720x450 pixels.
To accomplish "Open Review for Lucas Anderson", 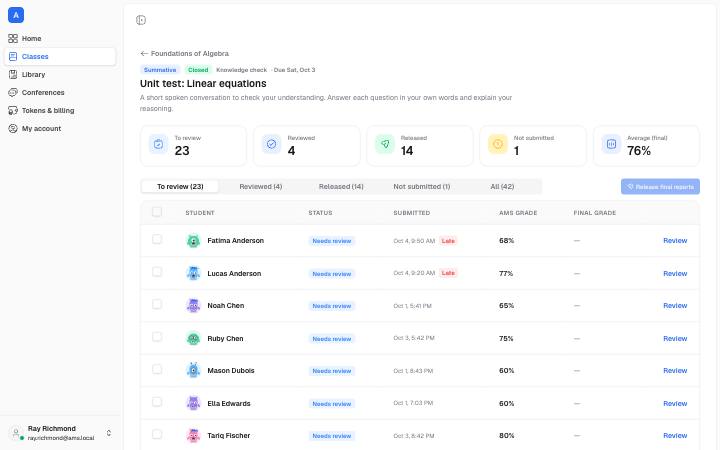I will [675, 273].
